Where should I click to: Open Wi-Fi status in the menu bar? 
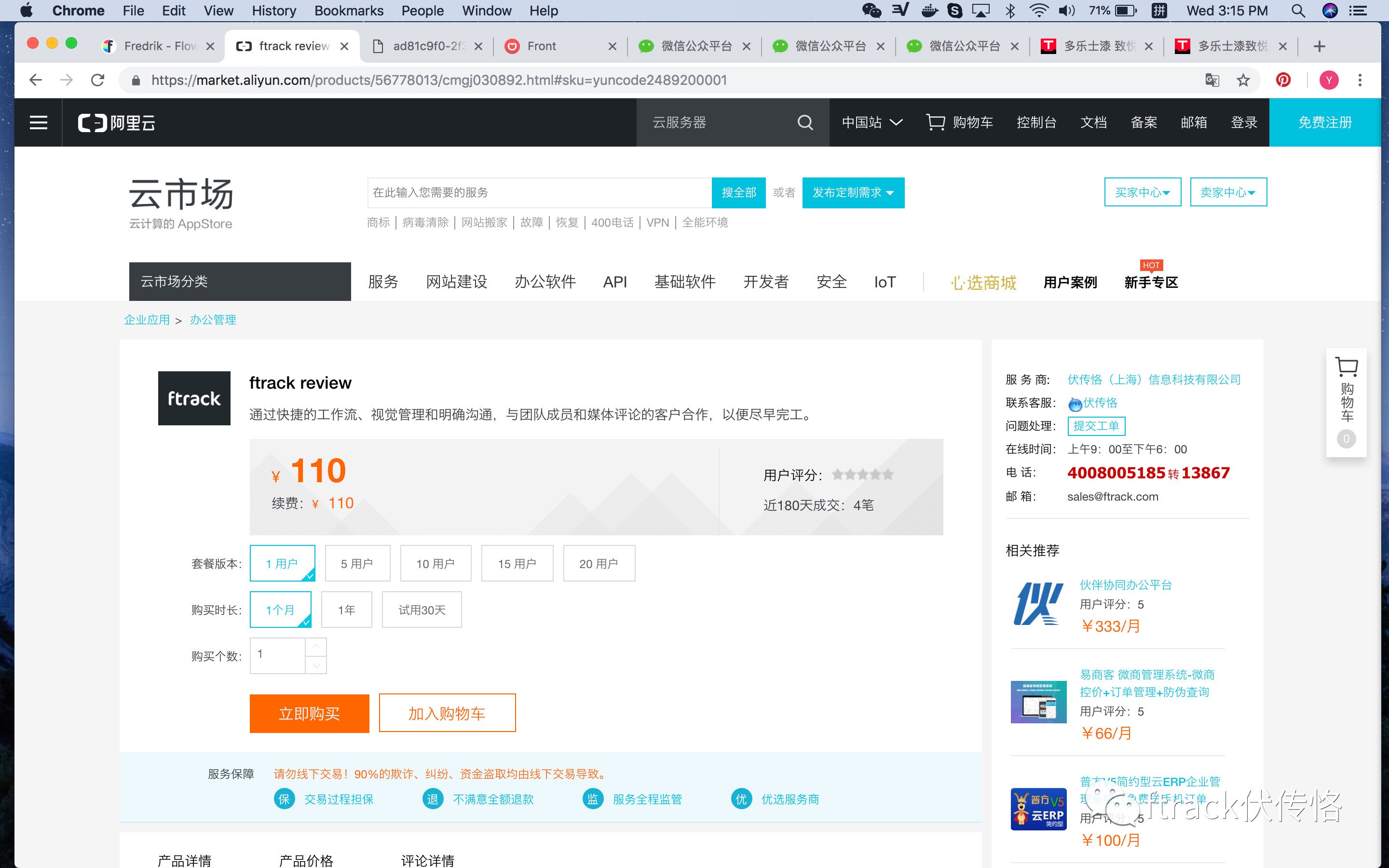click(x=1039, y=10)
